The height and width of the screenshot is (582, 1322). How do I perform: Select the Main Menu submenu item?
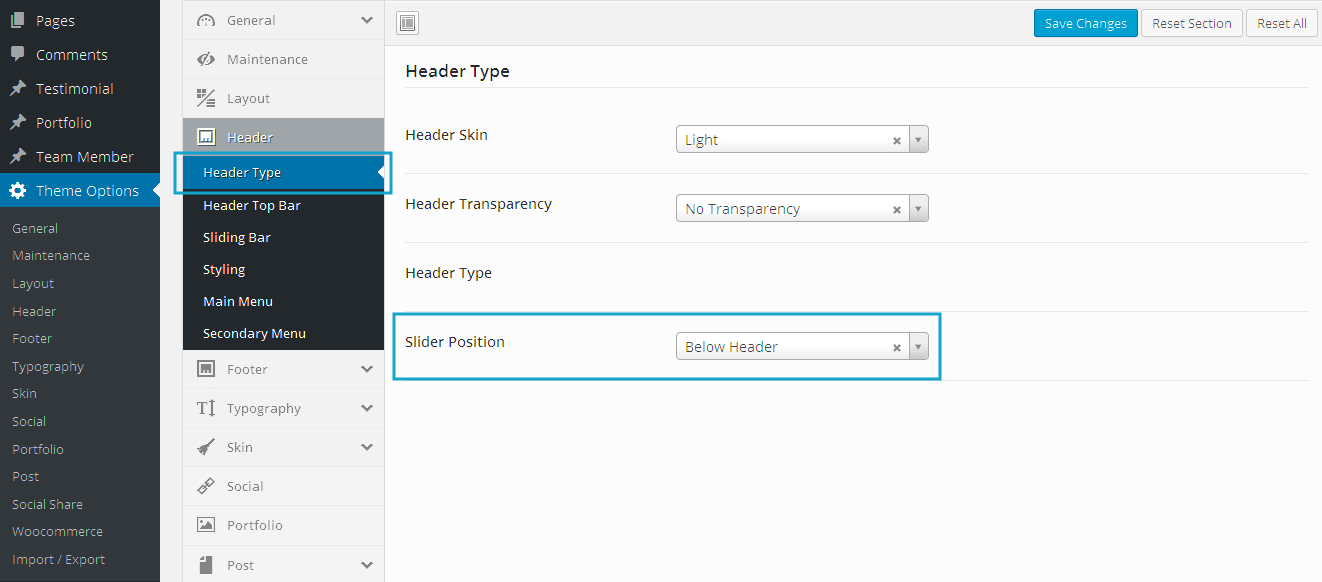[x=238, y=301]
